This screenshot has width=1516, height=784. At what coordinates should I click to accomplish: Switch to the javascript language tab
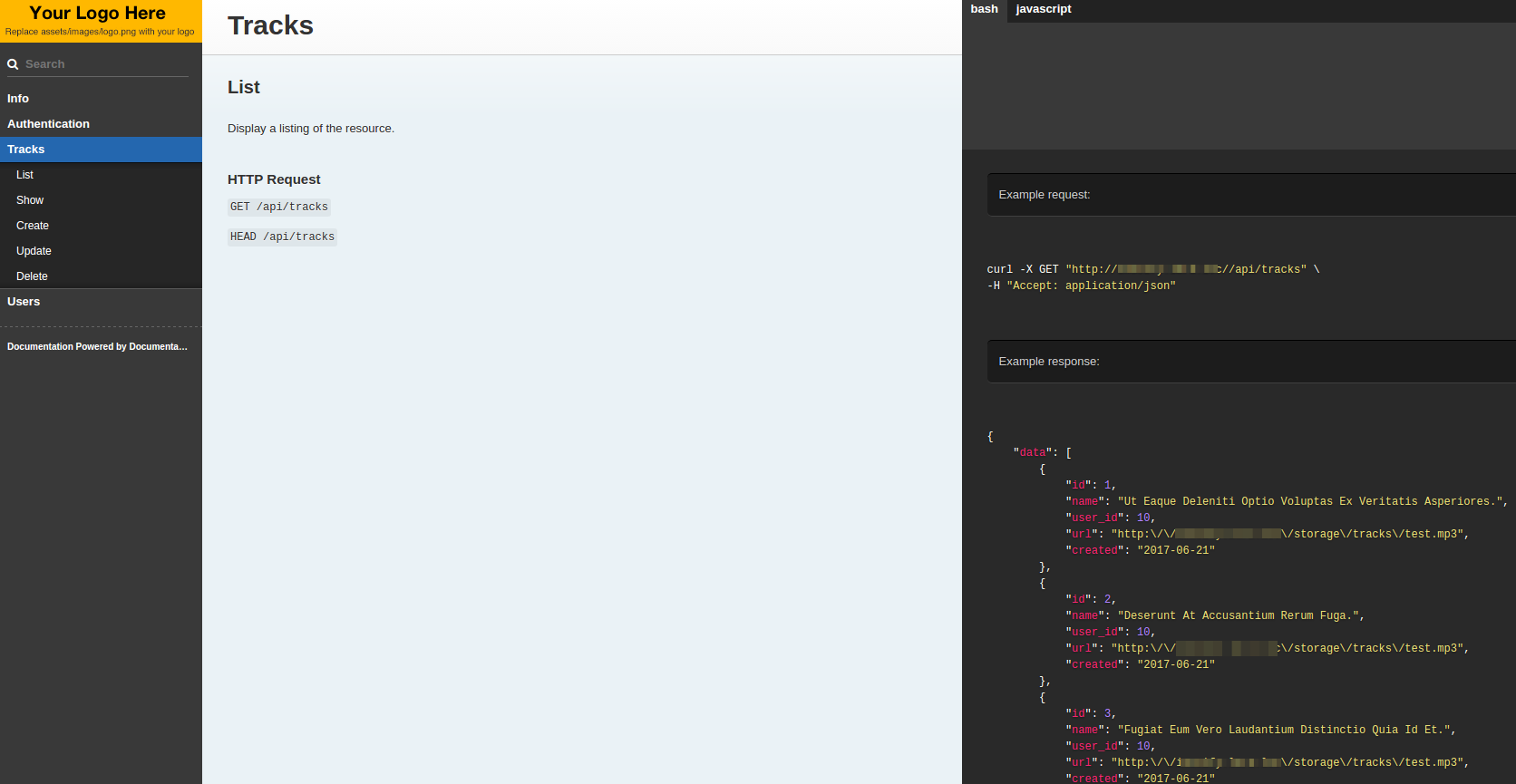click(x=1044, y=9)
